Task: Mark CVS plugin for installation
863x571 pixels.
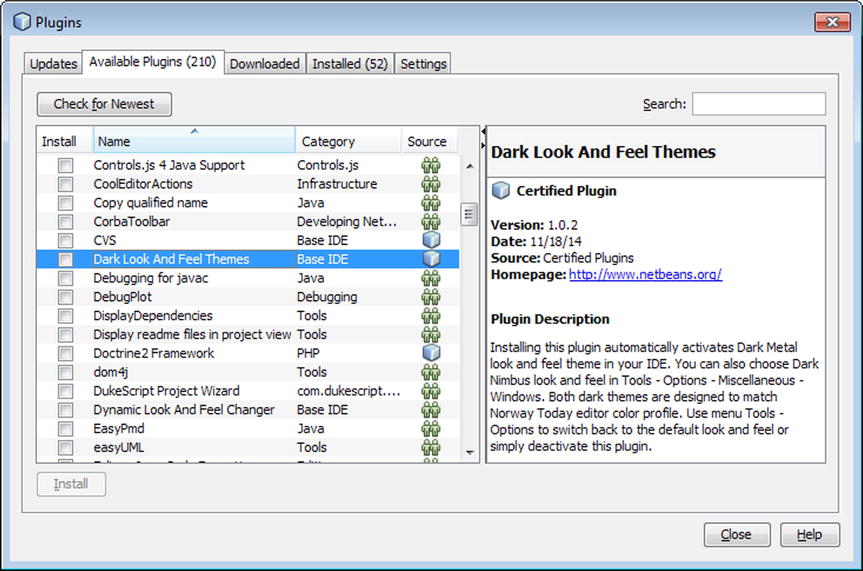Action: click(65, 241)
